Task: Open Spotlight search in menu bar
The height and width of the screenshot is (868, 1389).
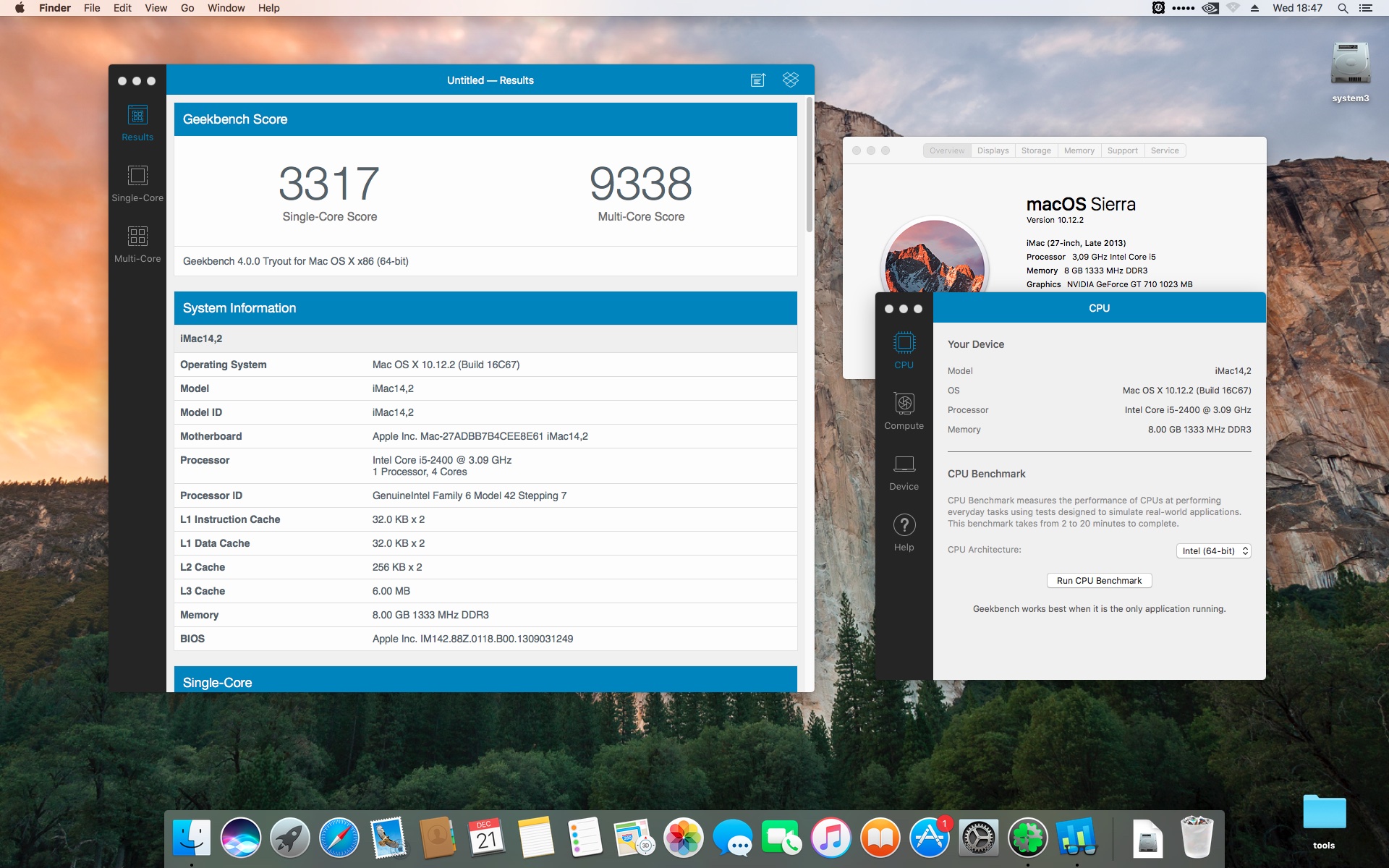Action: 1343,8
